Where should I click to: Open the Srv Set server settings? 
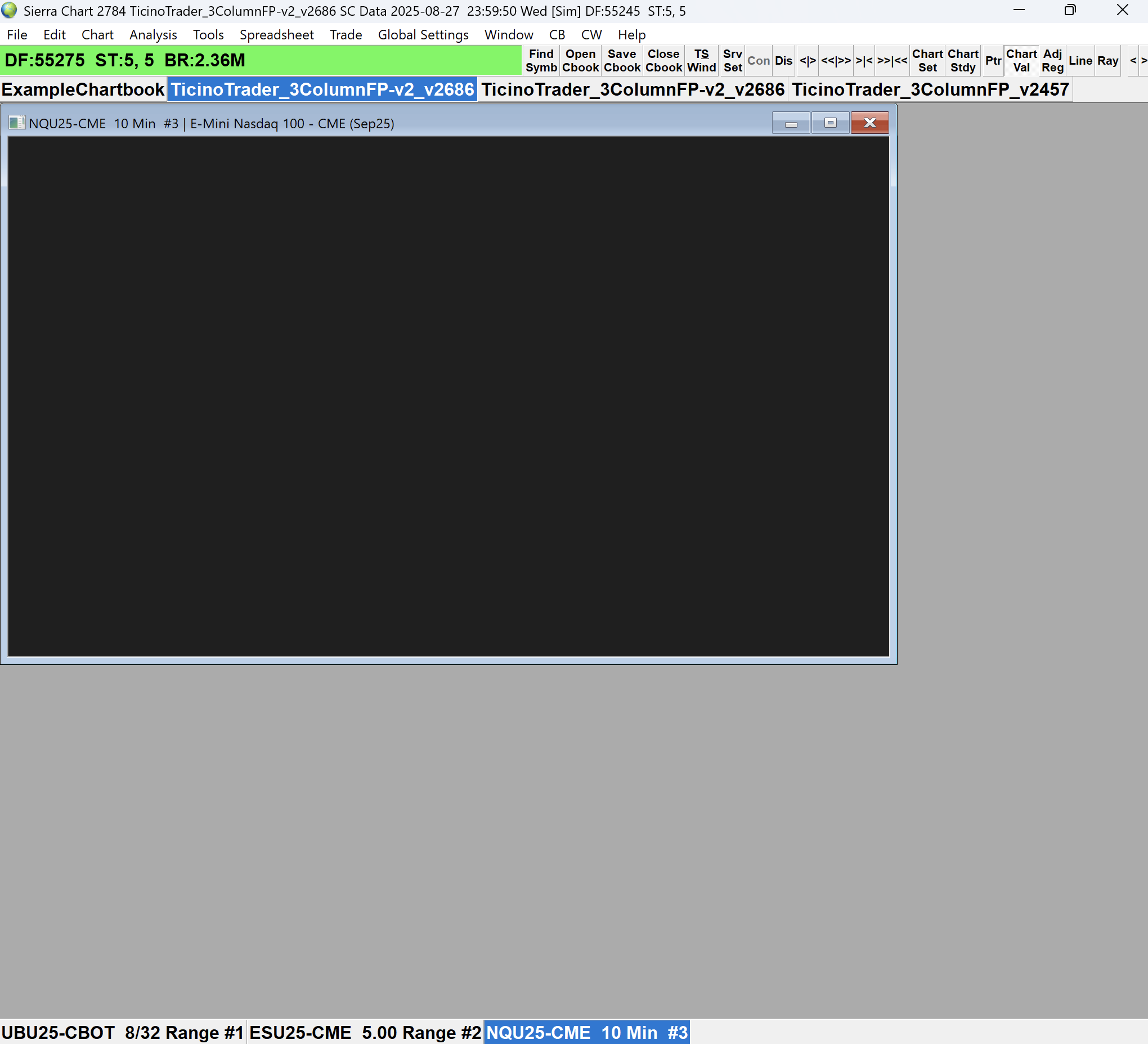point(732,60)
